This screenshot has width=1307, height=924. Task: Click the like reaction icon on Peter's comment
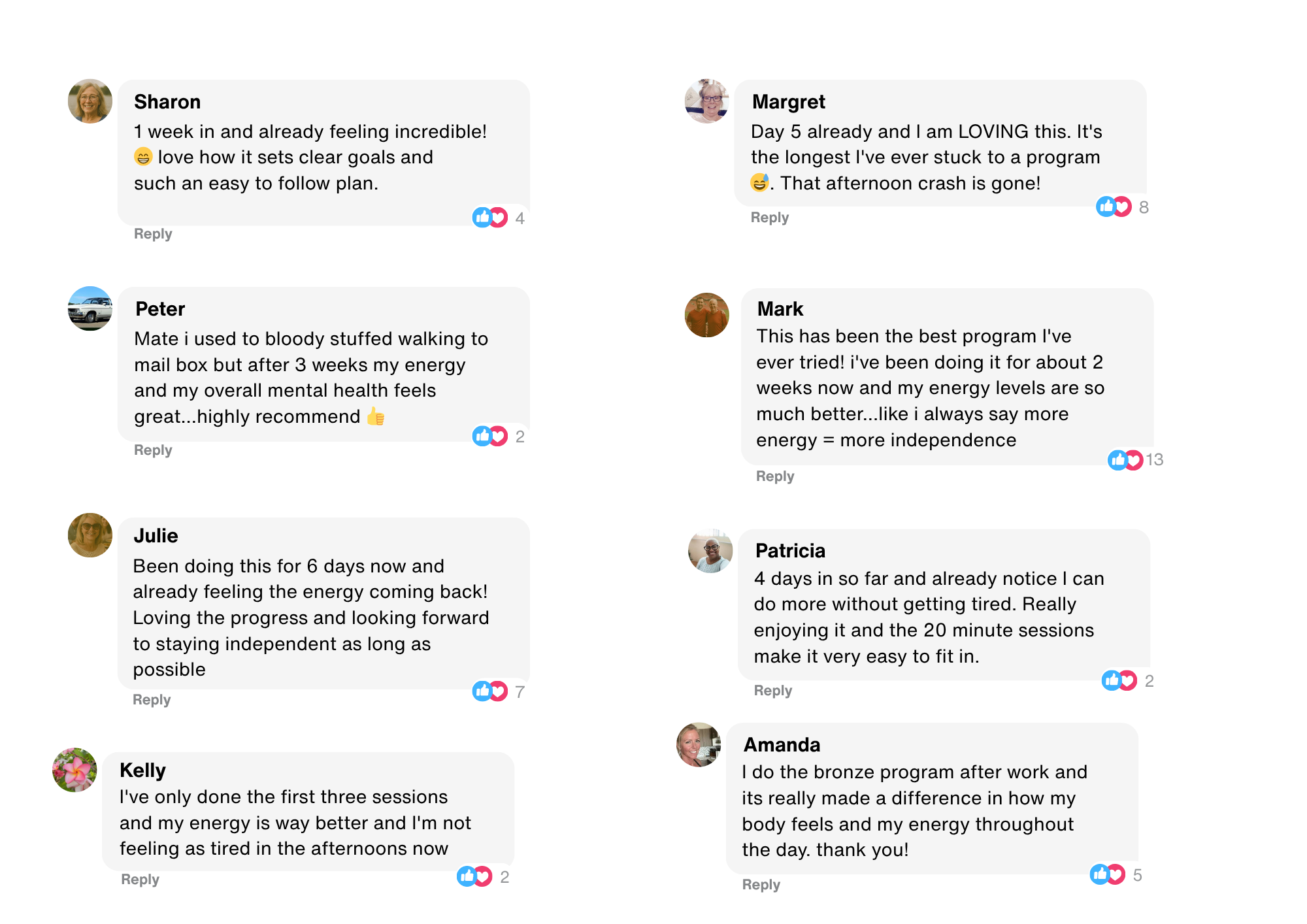pyautogui.click(x=482, y=436)
